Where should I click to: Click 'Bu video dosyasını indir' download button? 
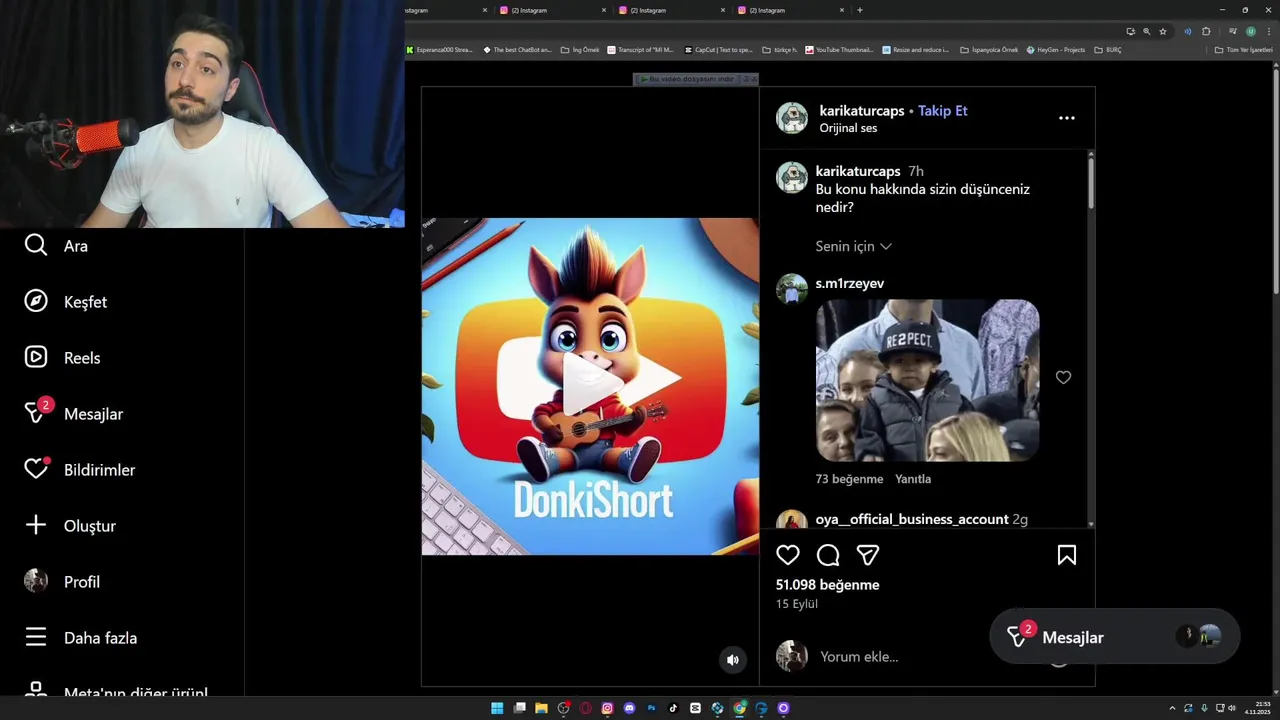[x=690, y=79]
